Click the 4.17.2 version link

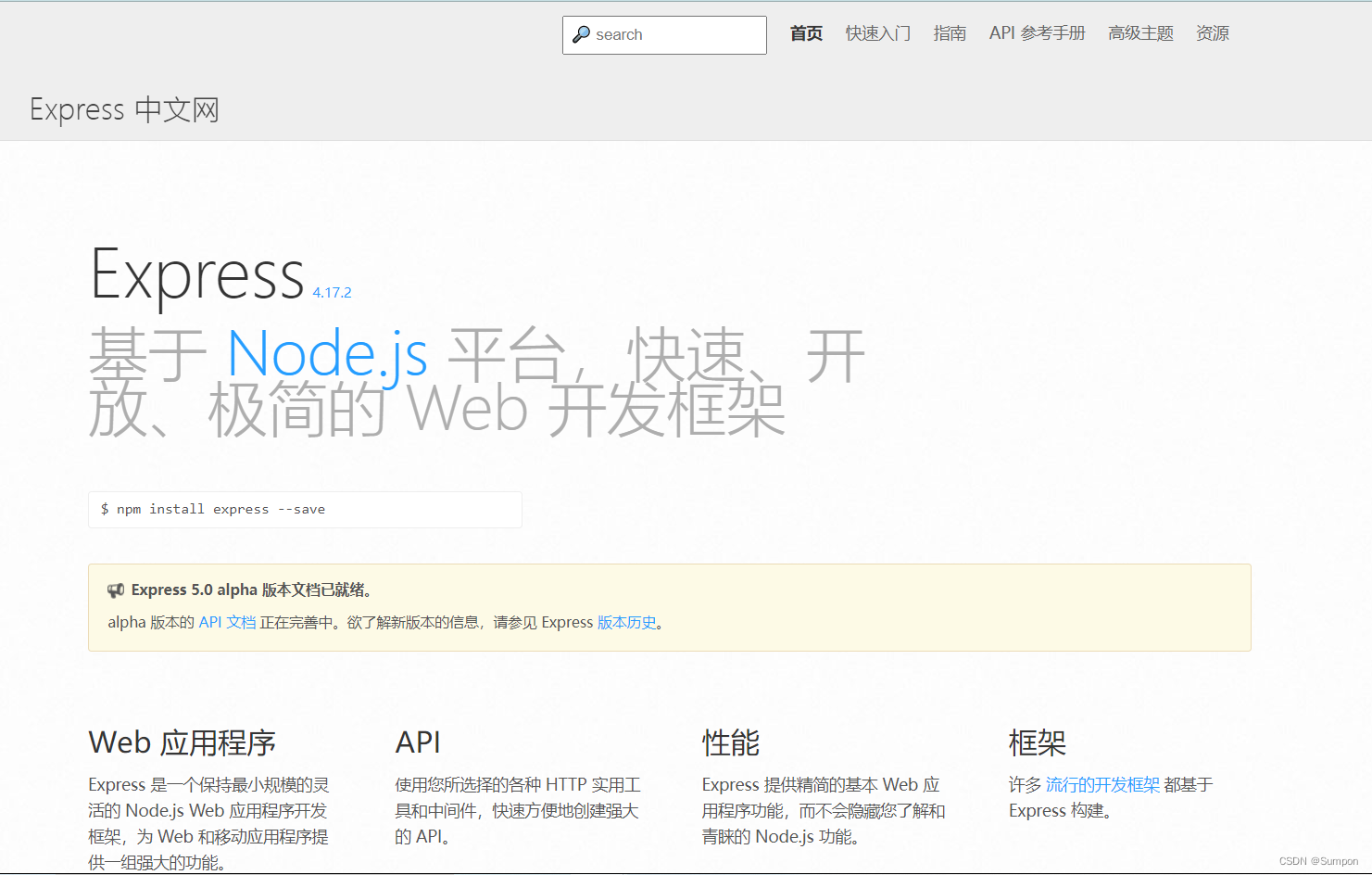[x=332, y=292]
